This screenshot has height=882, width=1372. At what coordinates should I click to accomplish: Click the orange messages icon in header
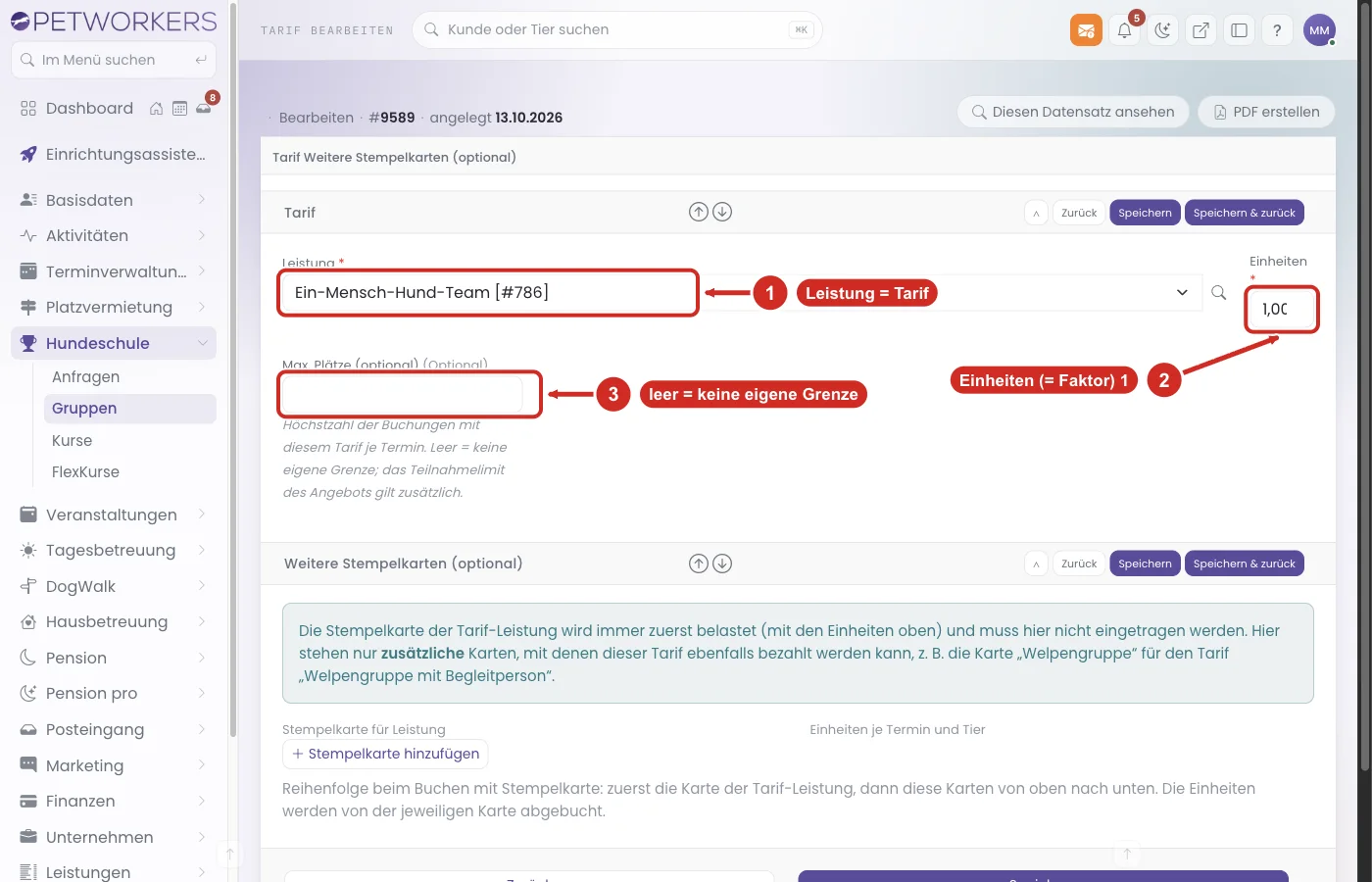point(1086,30)
